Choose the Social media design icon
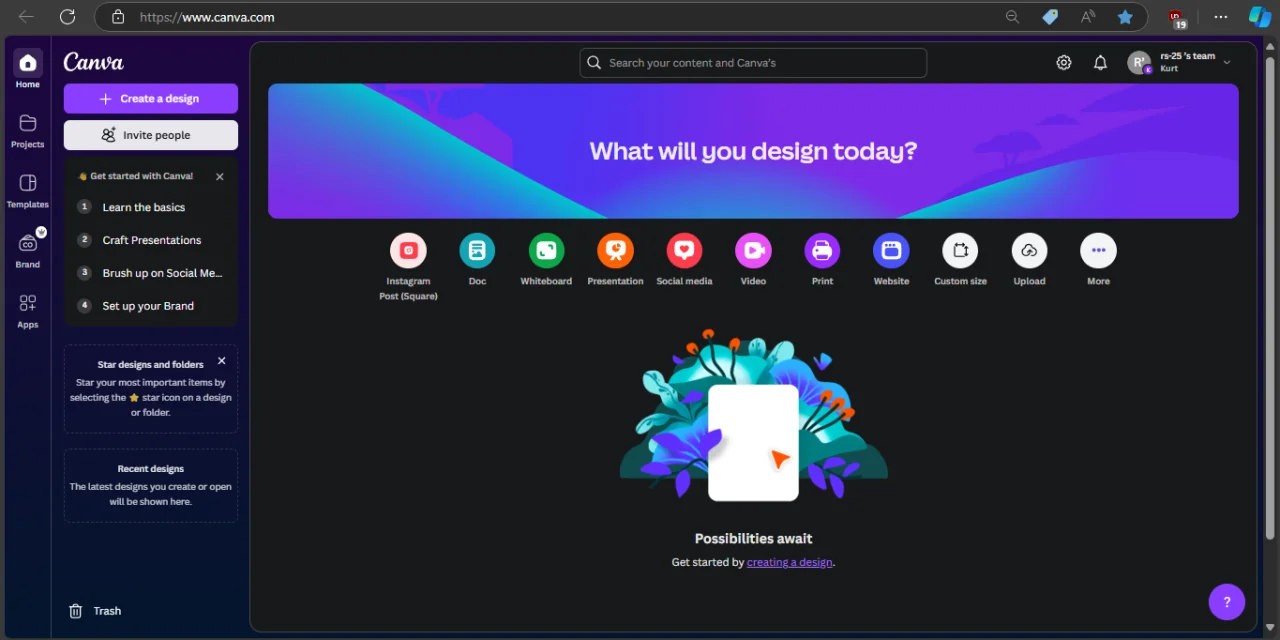The image size is (1280, 640). tap(684, 250)
